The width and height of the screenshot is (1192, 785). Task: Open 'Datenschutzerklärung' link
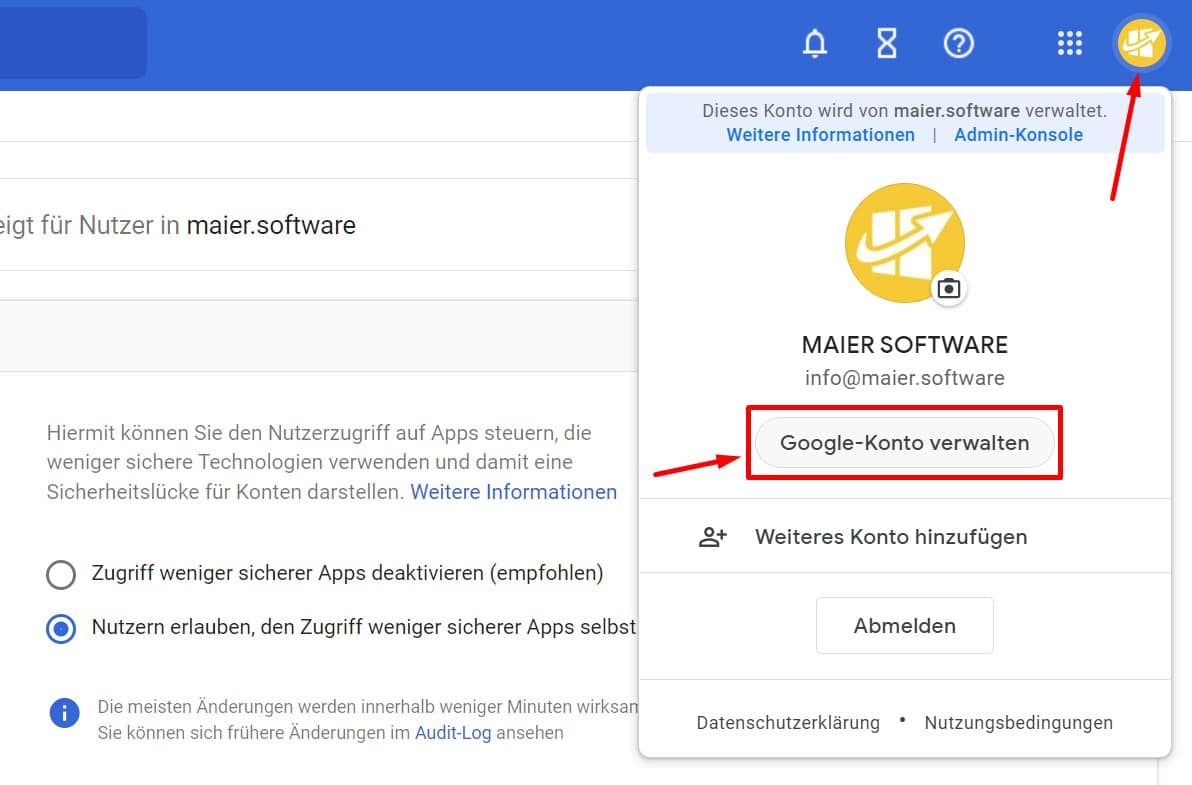788,723
